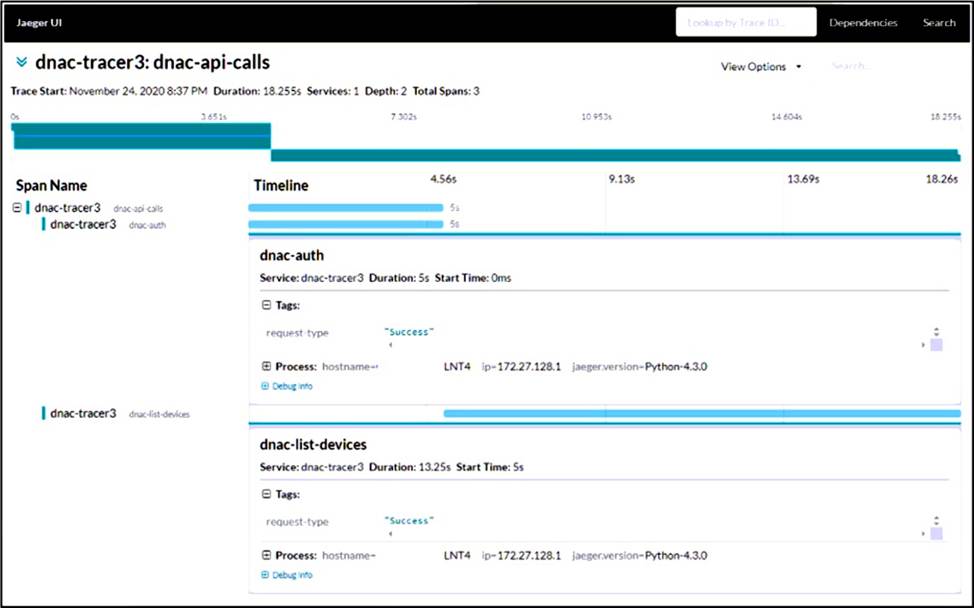The height and width of the screenshot is (608, 974).
Task: Expand Process section under dnac-auth
Action: click(x=267, y=367)
